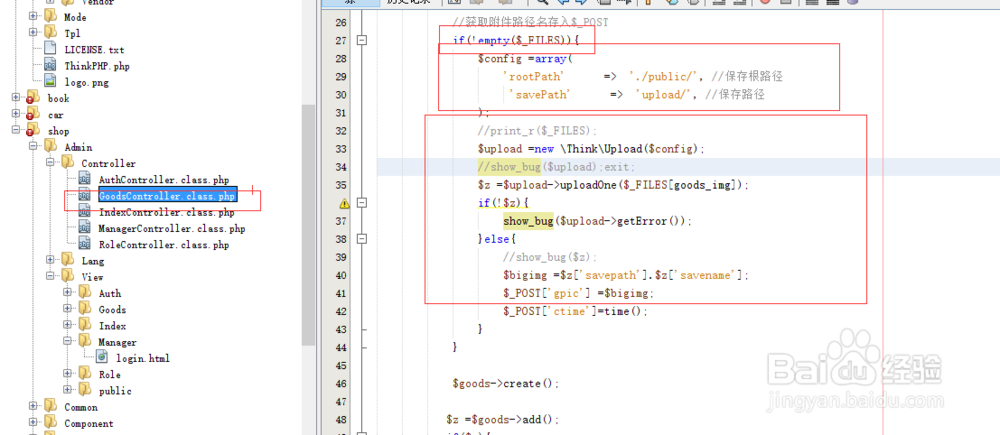Expand the Tpl folder node
The height and width of the screenshot is (435, 1000).
(33, 33)
